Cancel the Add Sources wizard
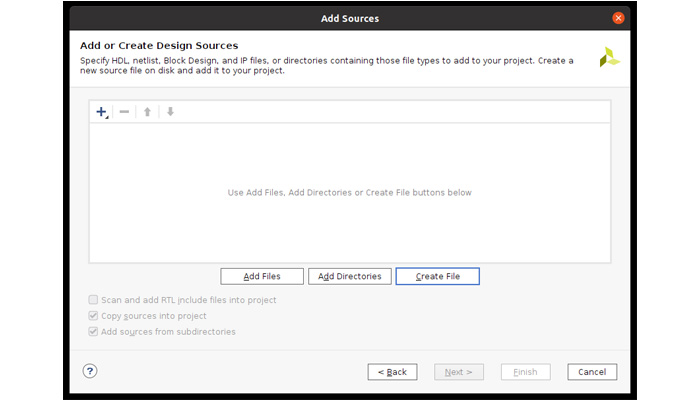The width and height of the screenshot is (700, 400). point(592,372)
